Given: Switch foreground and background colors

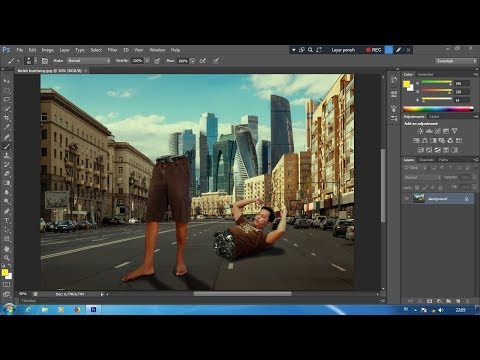Looking at the screenshot, I should pos(9,266).
